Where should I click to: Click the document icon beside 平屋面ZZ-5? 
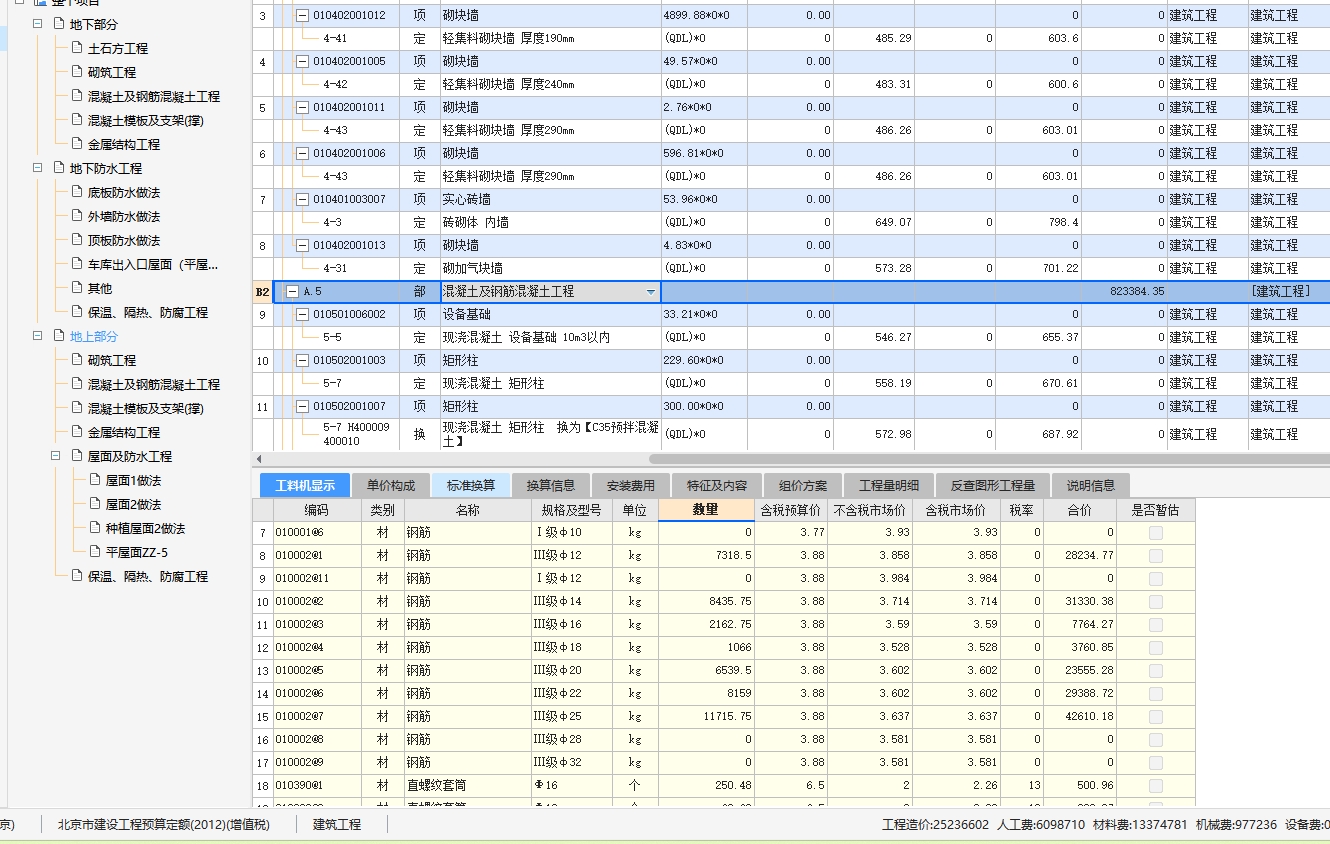tap(94, 552)
